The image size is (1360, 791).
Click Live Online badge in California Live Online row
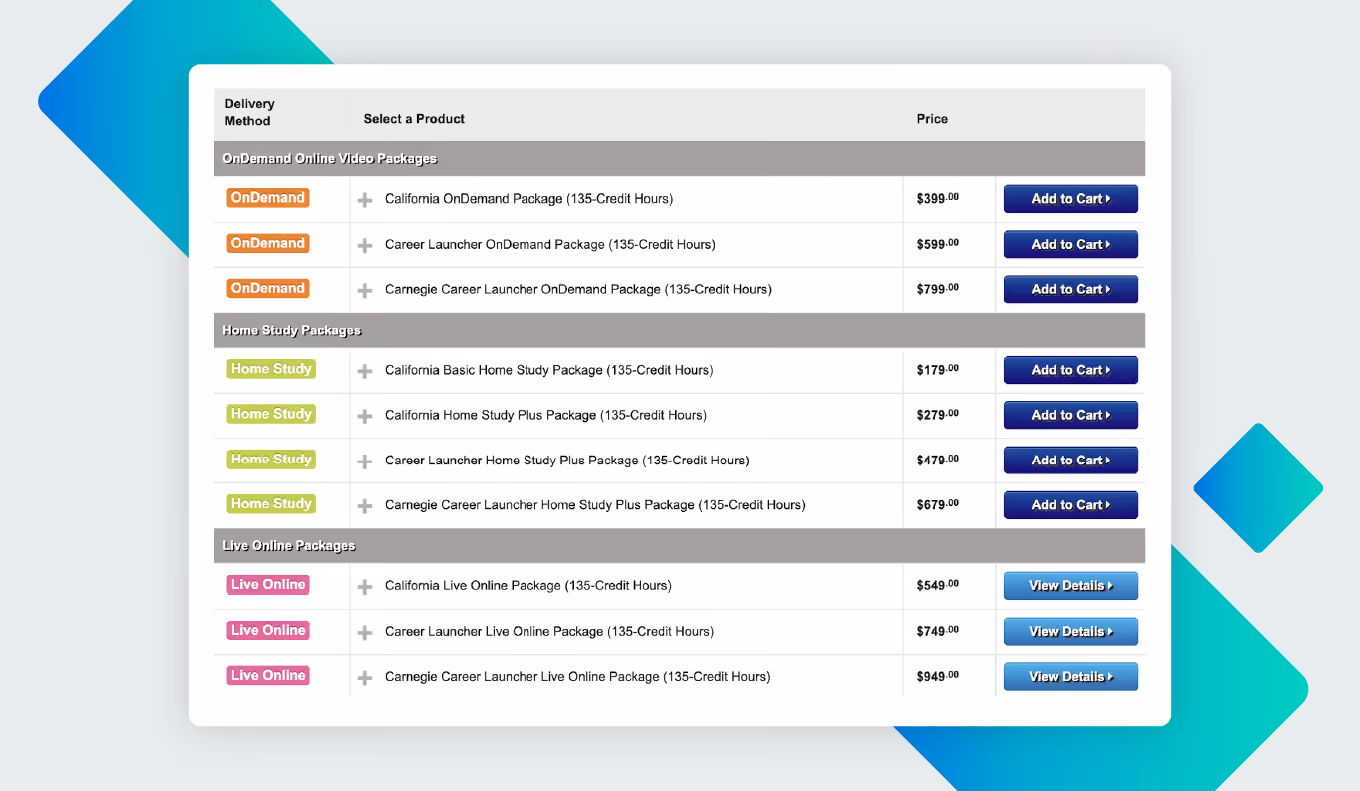point(268,585)
